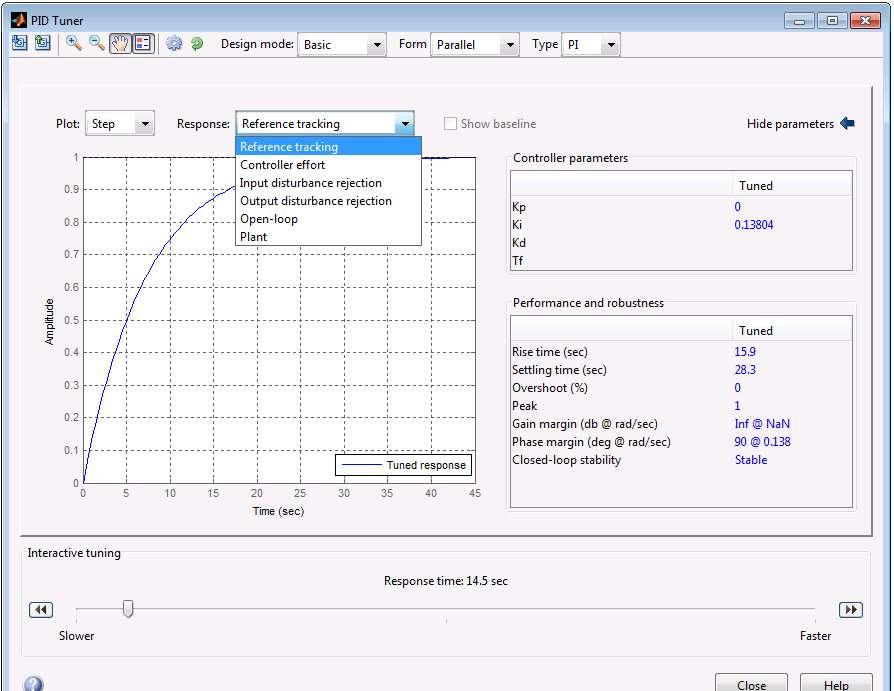Open the controller Type PI dropdown
The width and height of the screenshot is (894, 691).
[x=591, y=44]
